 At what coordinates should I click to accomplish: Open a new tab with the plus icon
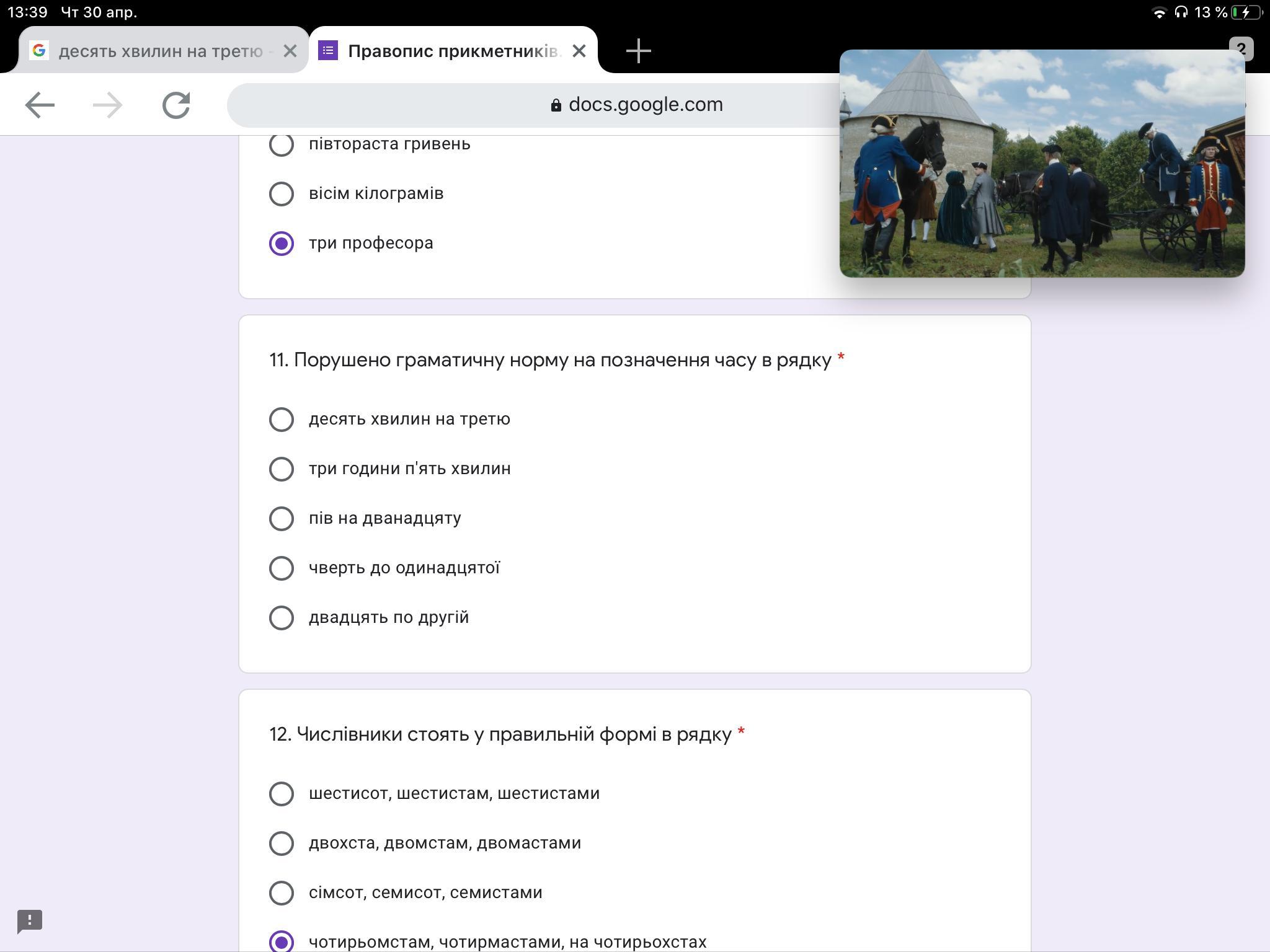click(x=638, y=51)
